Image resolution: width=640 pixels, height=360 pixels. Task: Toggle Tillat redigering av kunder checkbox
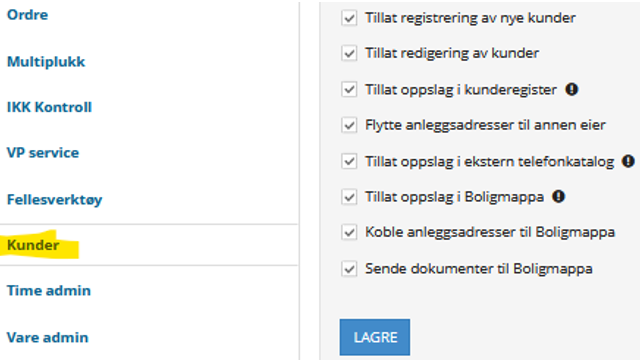pyautogui.click(x=349, y=53)
